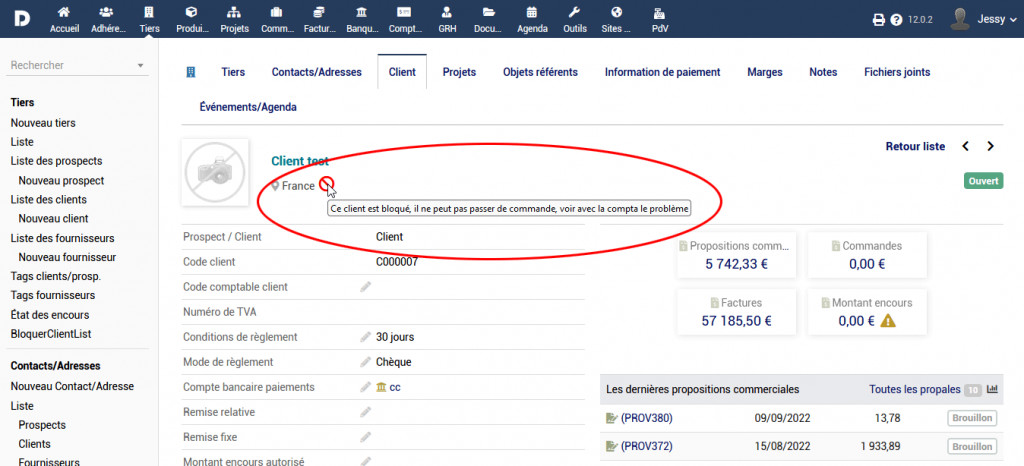Click the client photo placeholder thumbnail
Image resolution: width=1024 pixels, height=466 pixels.
coord(215,172)
